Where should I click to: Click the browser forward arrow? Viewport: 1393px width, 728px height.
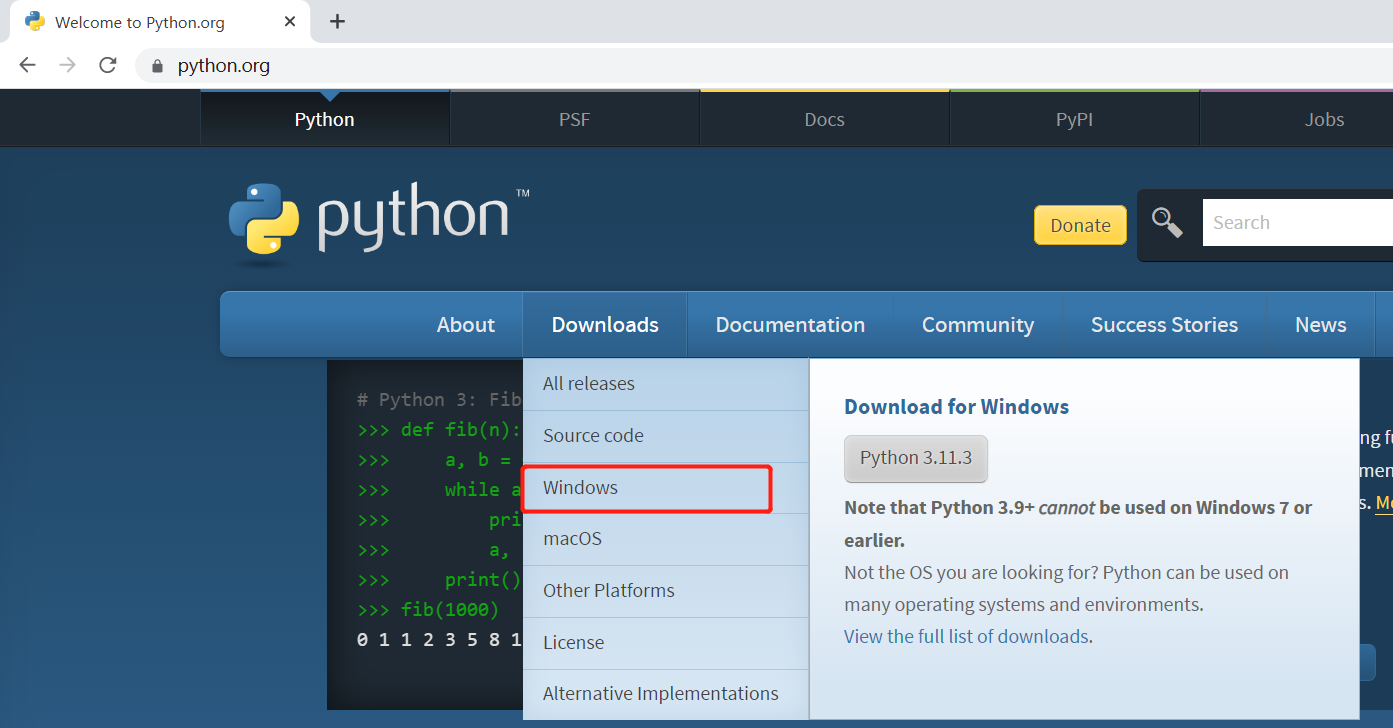coord(67,65)
